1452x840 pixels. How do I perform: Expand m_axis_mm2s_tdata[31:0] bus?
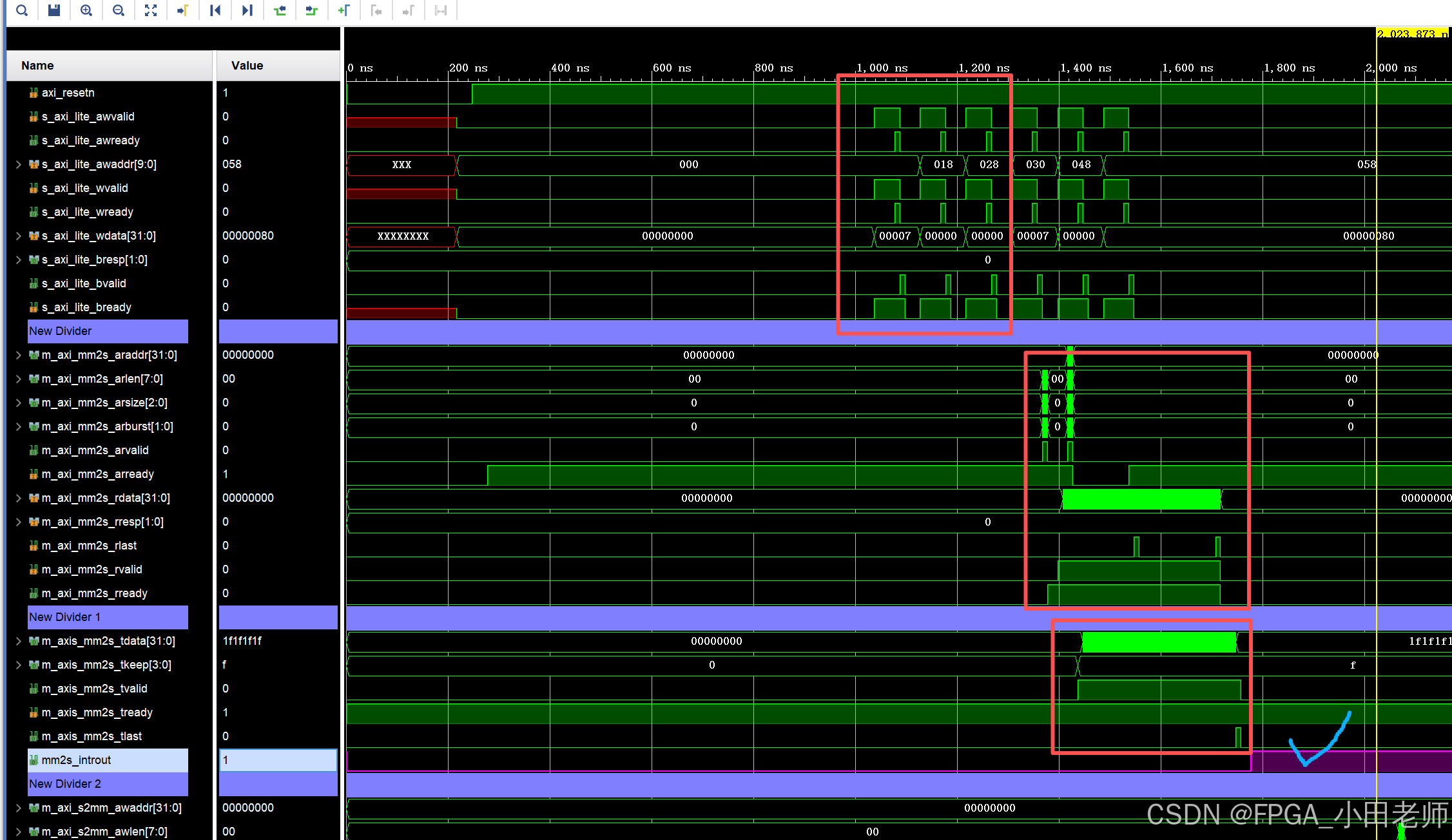(19, 641)
